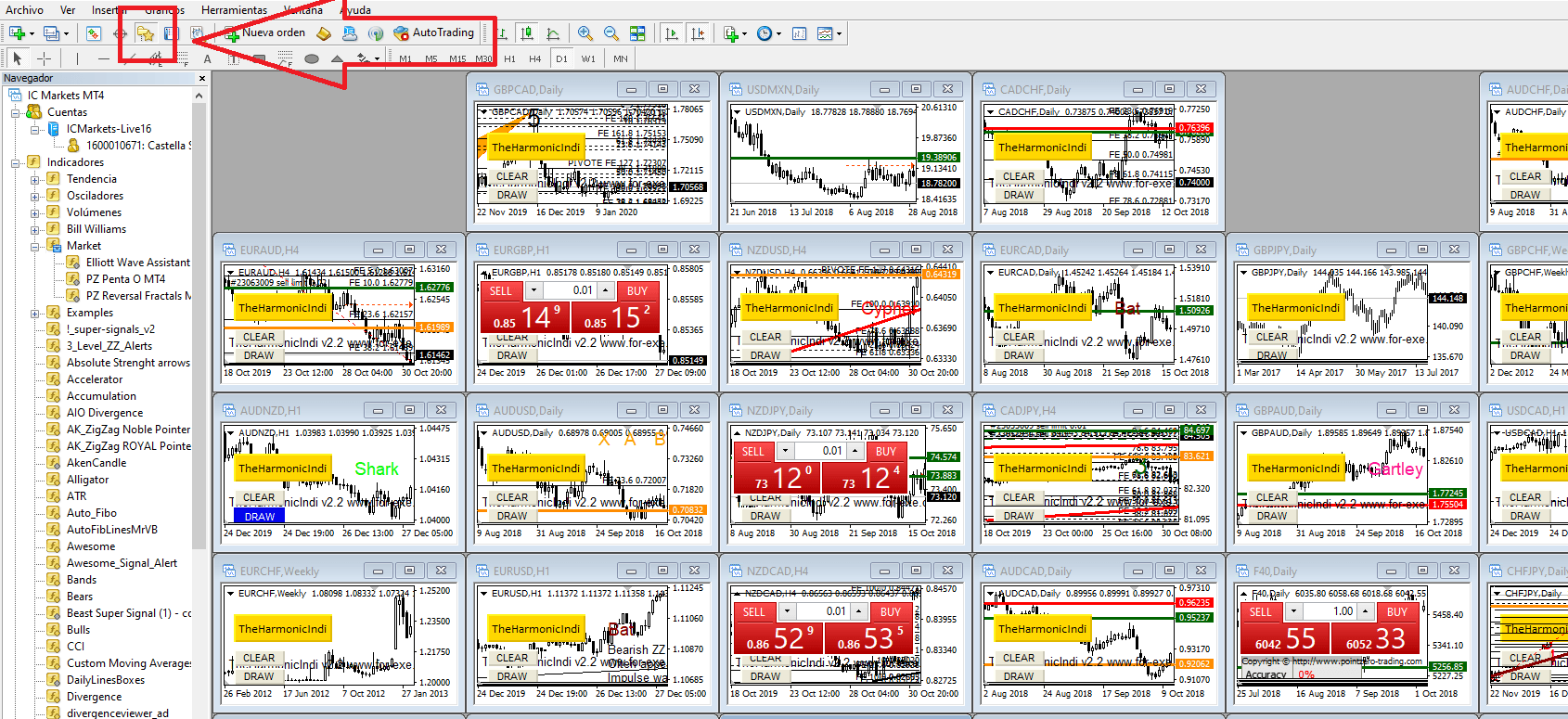Switch chart type to candlesticks
The image size is (1568, 719).
click(x=527, y=33)
